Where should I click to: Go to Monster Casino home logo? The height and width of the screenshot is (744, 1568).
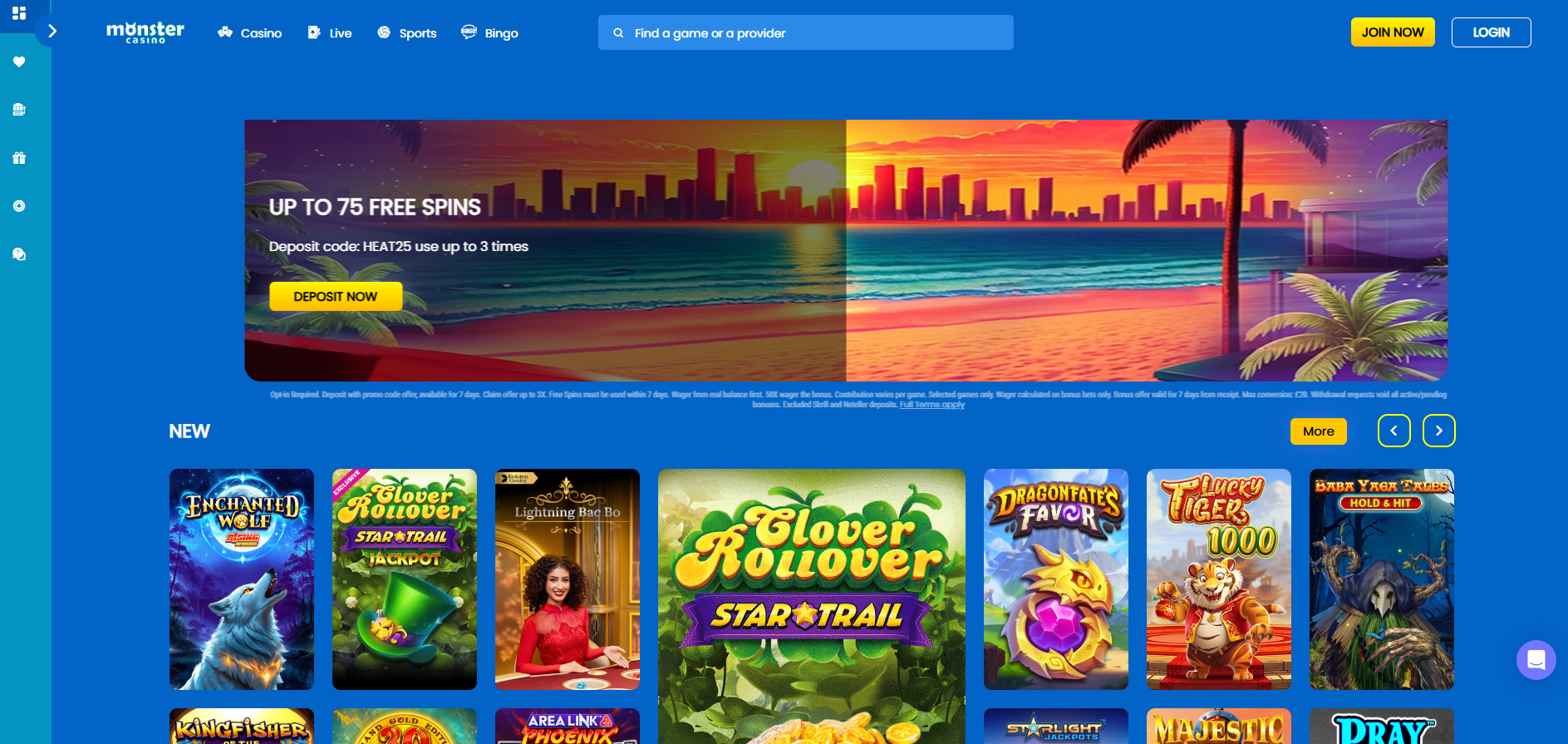pos(145,32)
